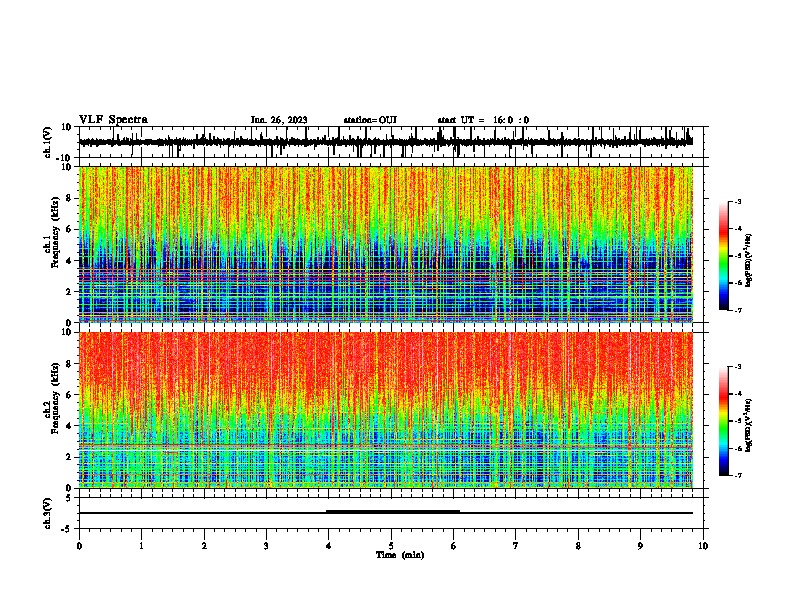
Task: Click the ch.3(V) axis label
Action: 48,513
